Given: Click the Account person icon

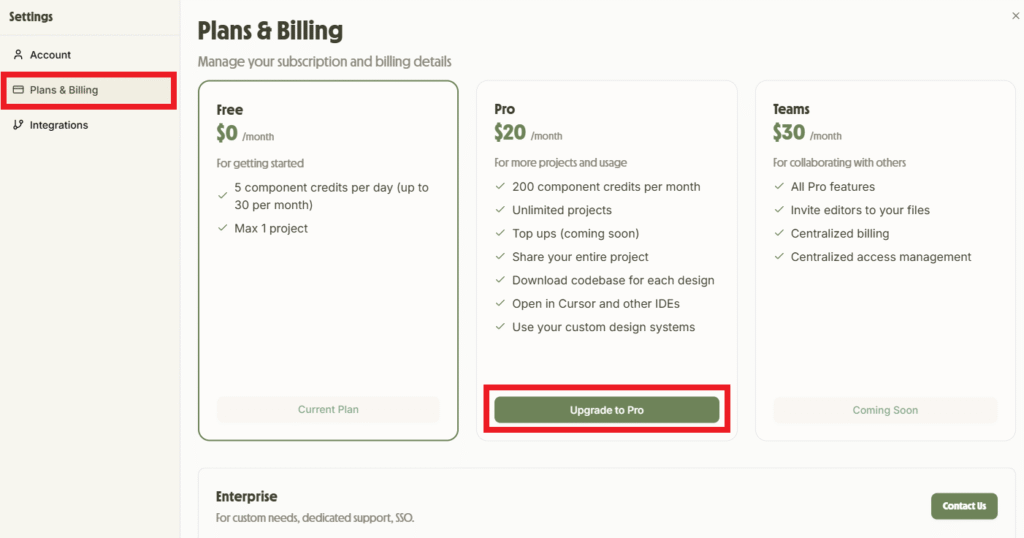Looking at the screenshot, I should 18,54.
